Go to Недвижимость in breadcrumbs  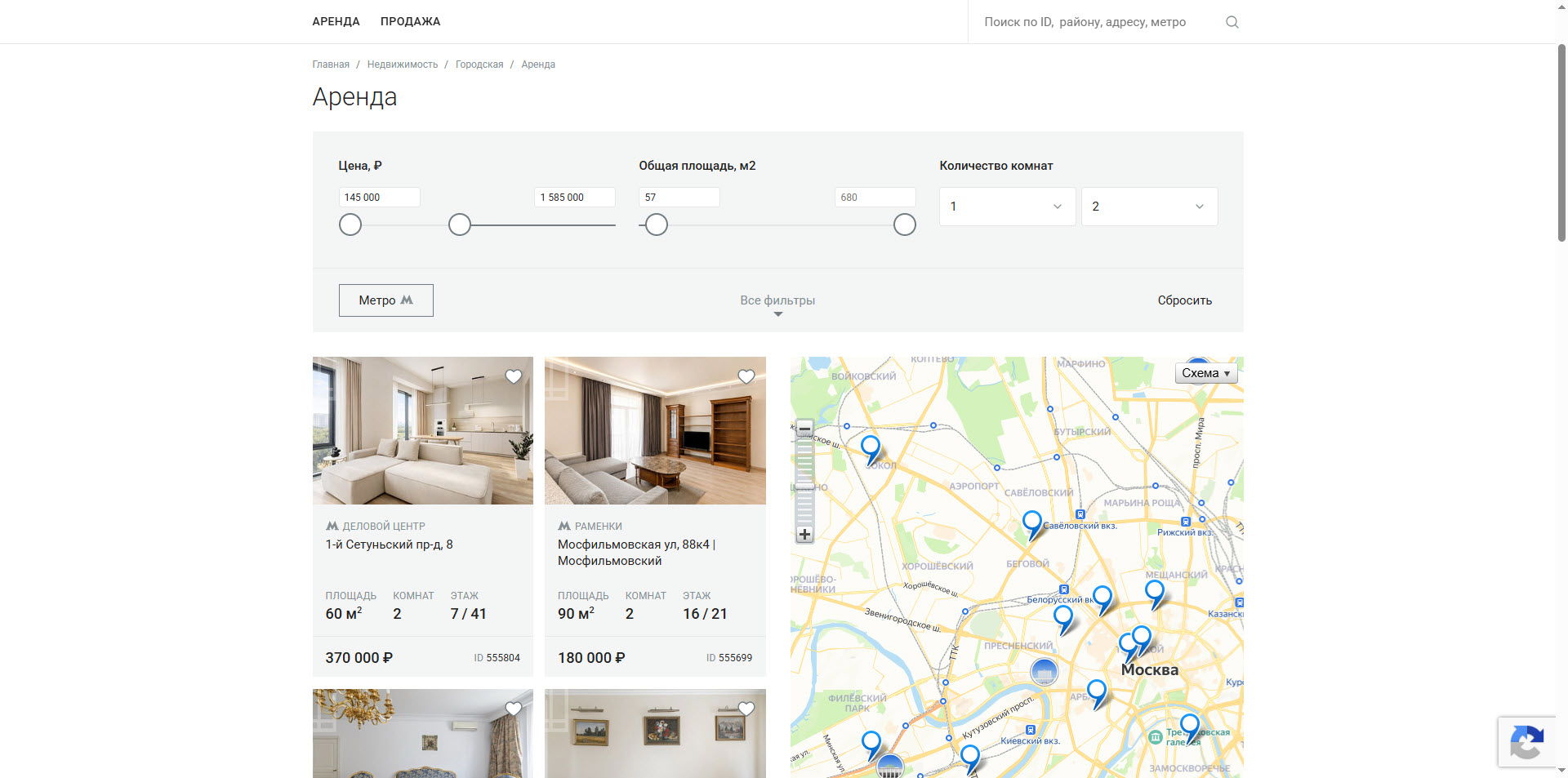[403, 64]
